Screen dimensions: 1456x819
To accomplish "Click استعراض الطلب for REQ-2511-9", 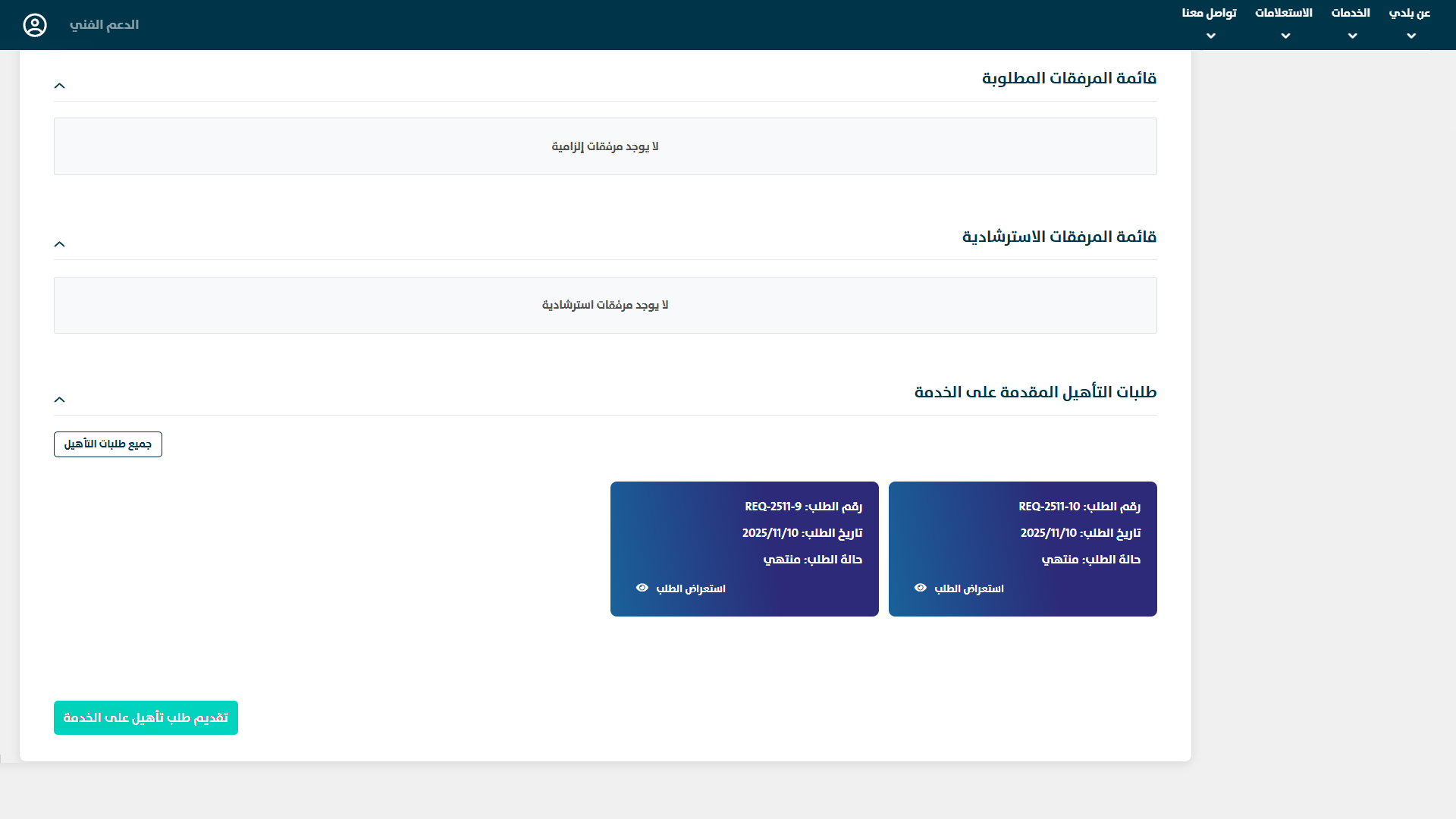I will [x=690, y=589].
